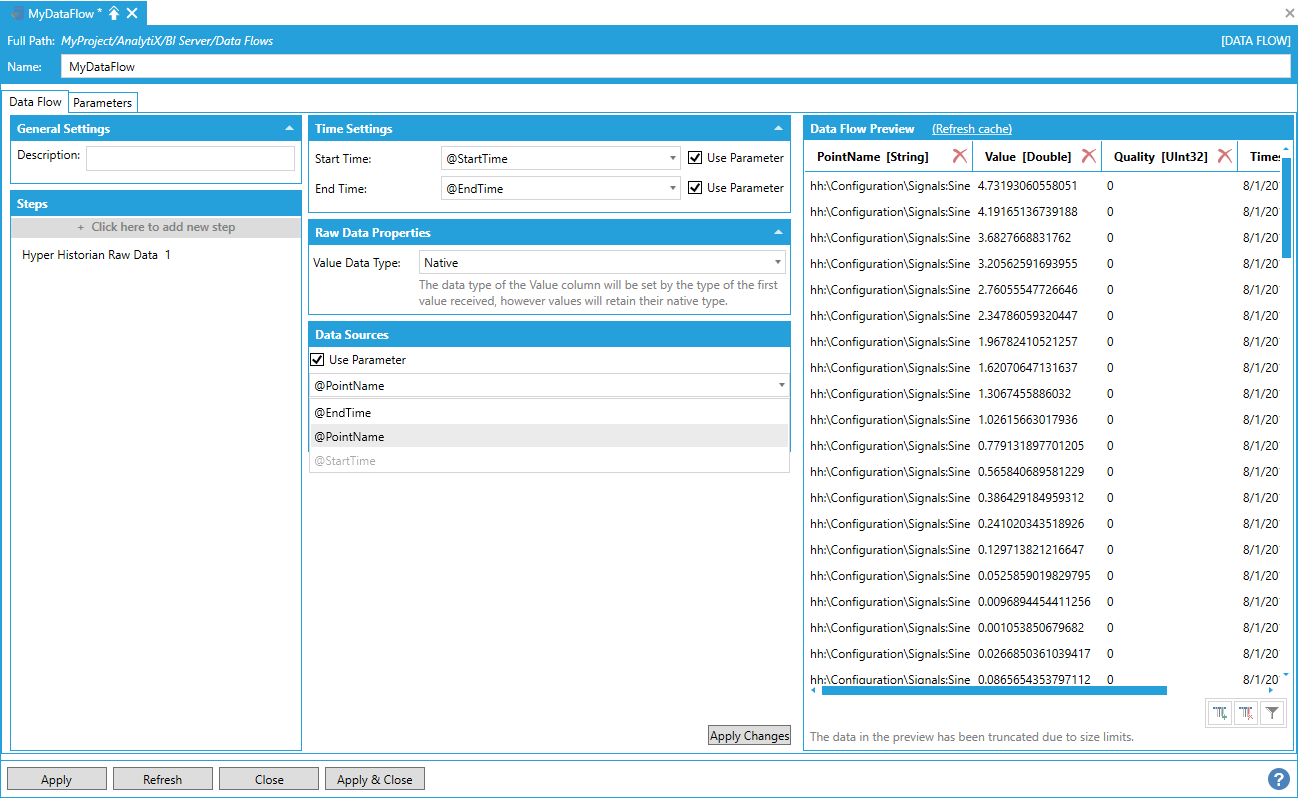This screenshot has width=1299, height=799.
Task: Click the add column icon in preview
Action: [x=1220, y=713]
